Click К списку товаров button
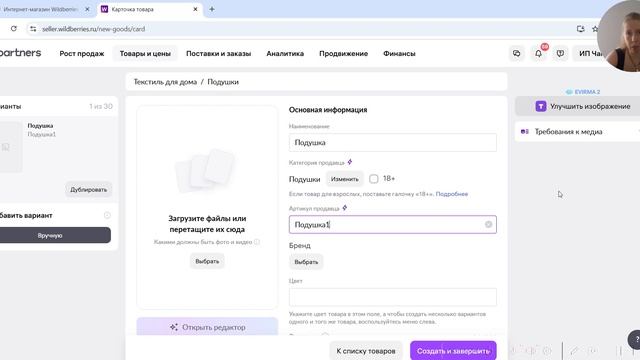640x360 pixels. (x=366, y=351)
